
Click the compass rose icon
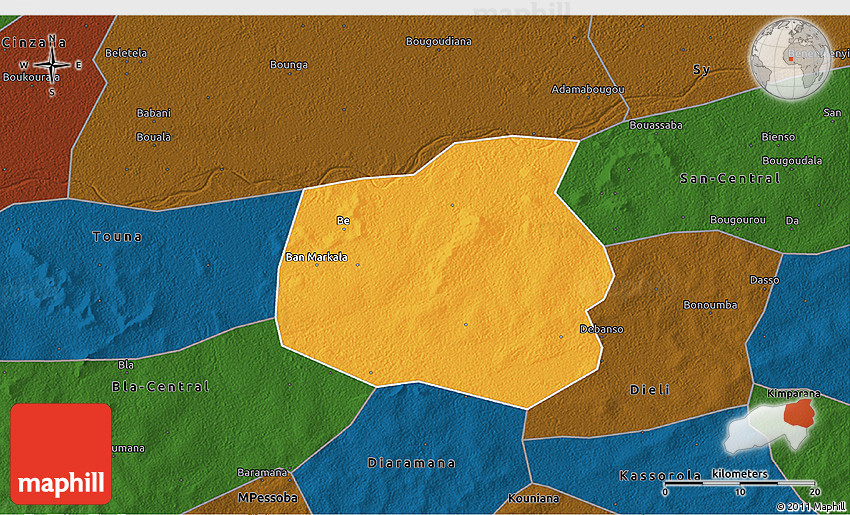[x=52, y=66]
